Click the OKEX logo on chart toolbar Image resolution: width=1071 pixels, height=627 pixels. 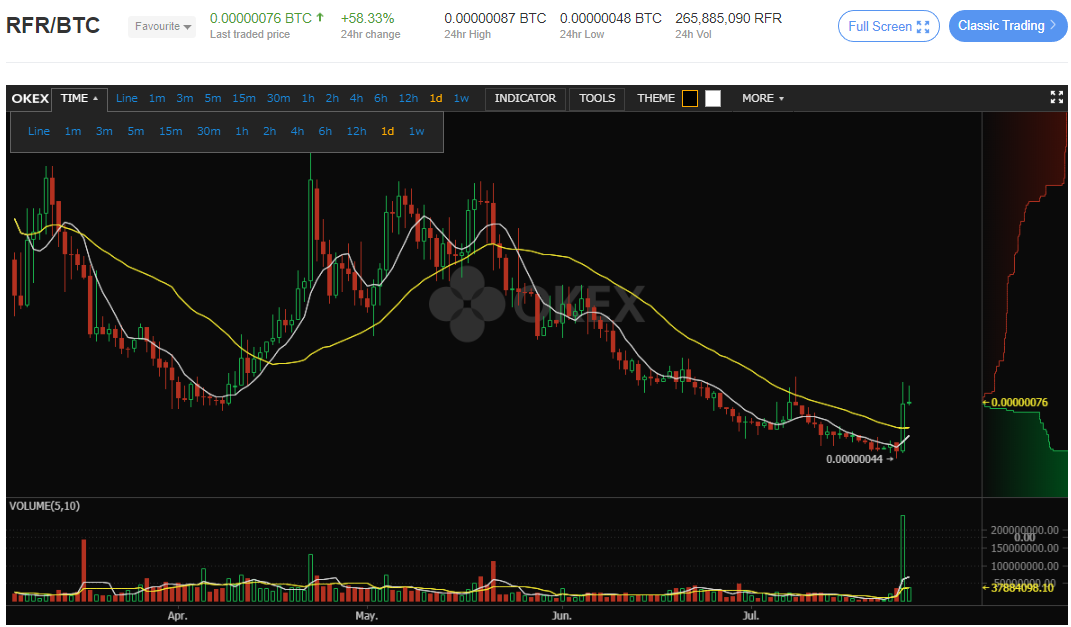(x=29, y=98)
